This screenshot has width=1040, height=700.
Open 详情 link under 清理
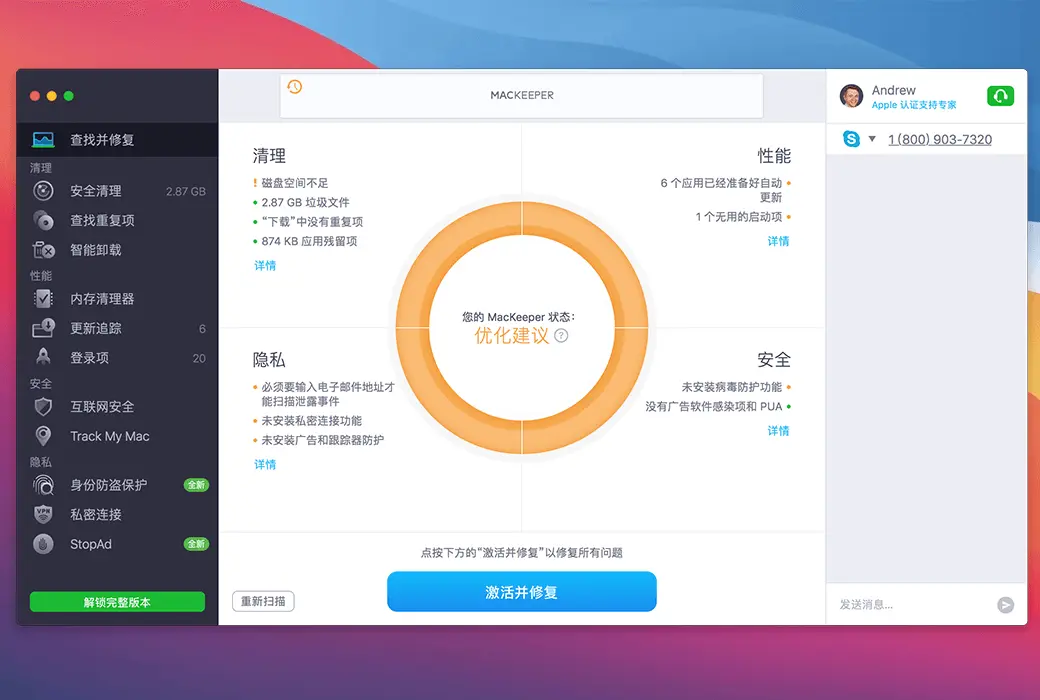click(265, 265)
